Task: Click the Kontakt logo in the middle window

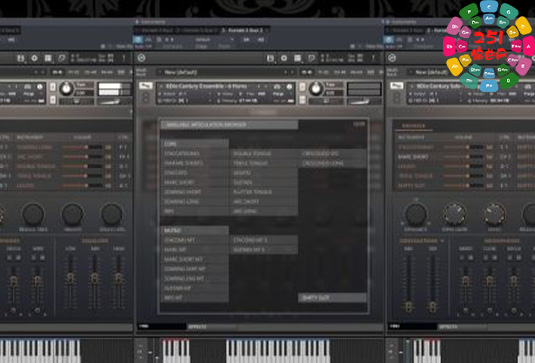Action: (x=142, y=58)
